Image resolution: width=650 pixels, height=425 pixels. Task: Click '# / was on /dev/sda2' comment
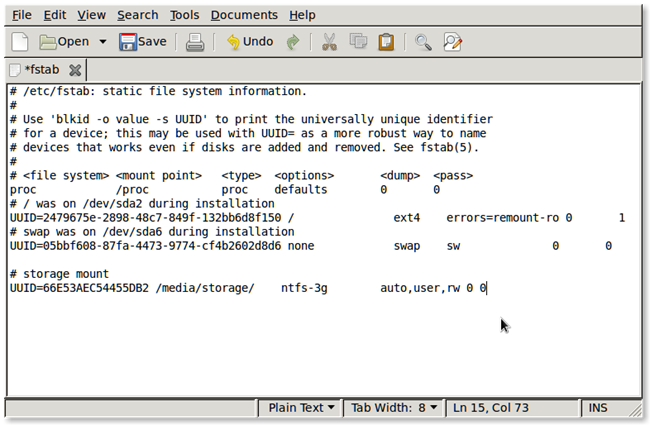pyautogui.click(x=76, y=204)
